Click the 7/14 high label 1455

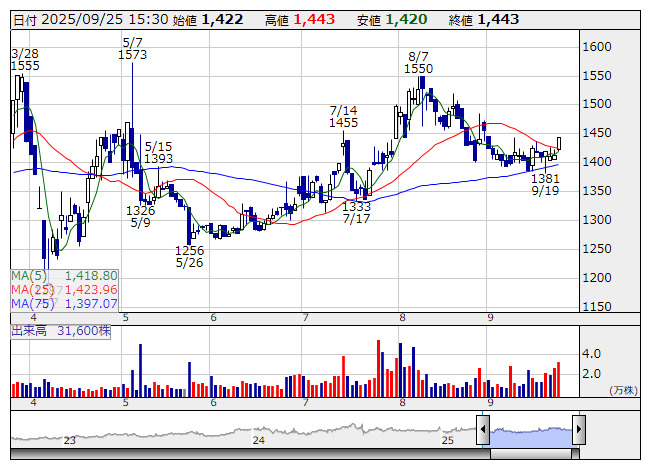[x=343, y=122]
